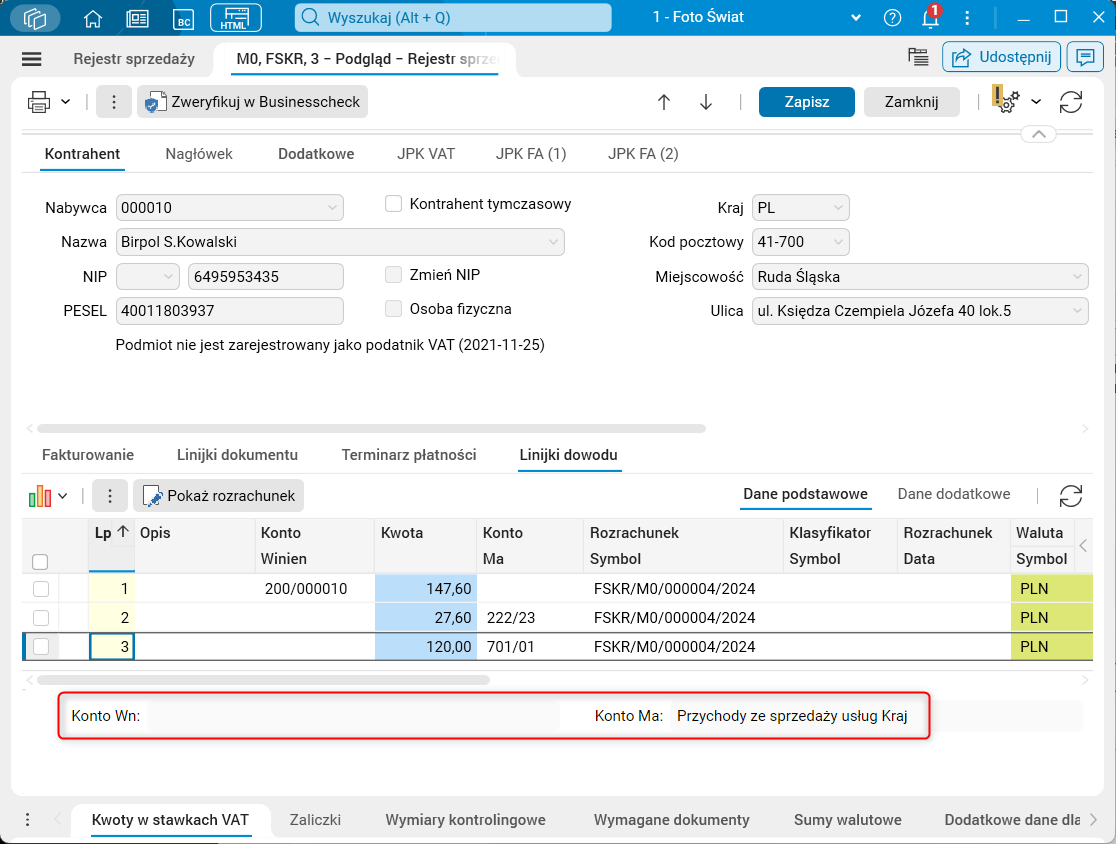
Task: Click the help question mark icon
Action: tap(892, 18)
